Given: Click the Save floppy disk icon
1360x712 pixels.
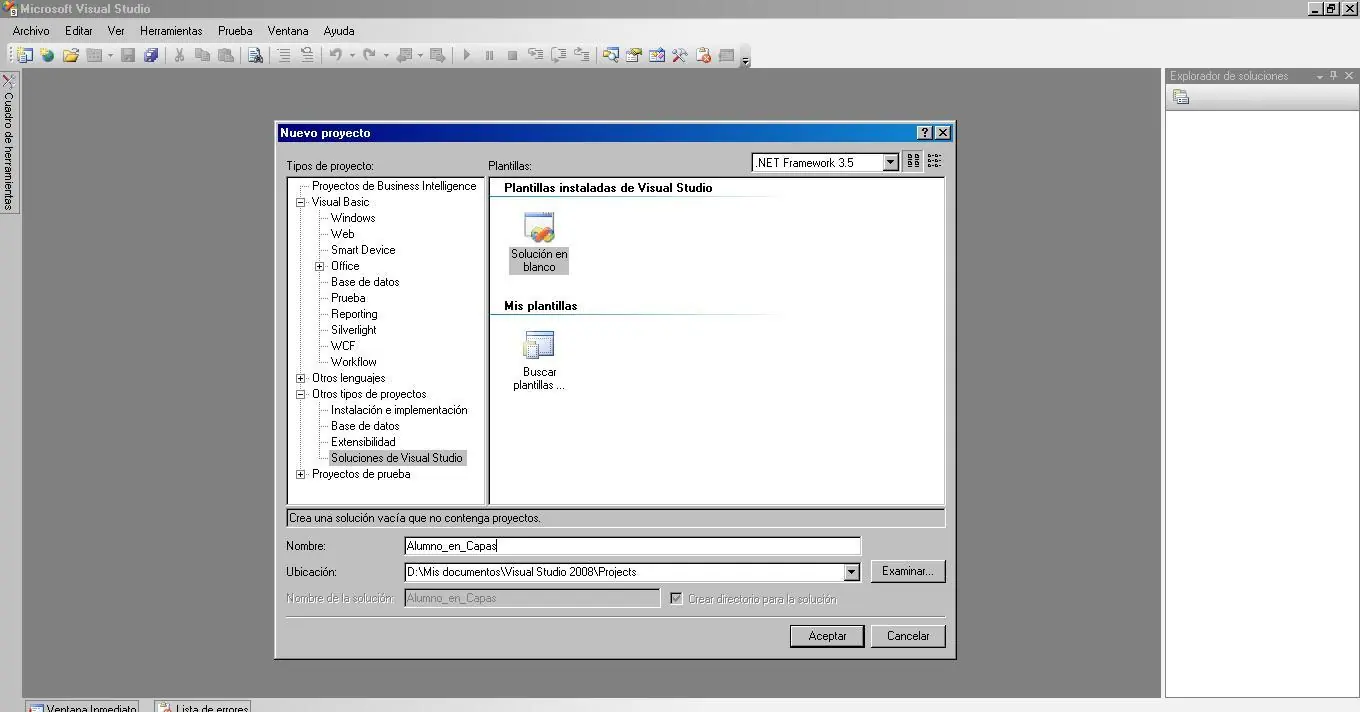Looking at the screenshot, I should coord(128,55).
